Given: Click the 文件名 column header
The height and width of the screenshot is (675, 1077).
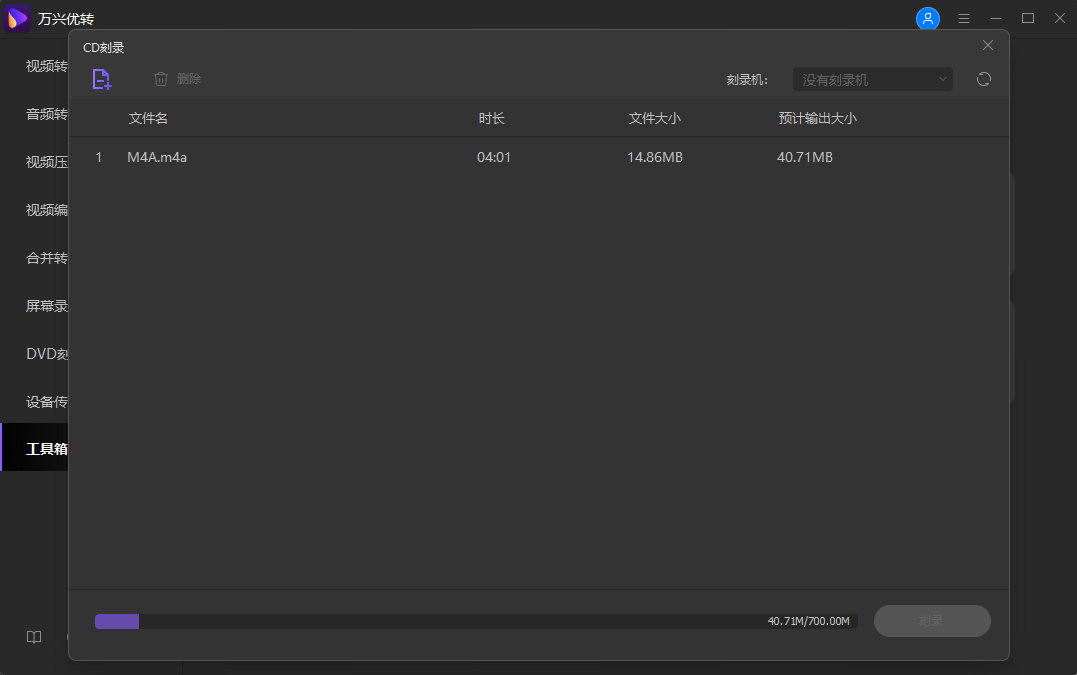Looking at the screenshot, I should click(x=148, y=118).
